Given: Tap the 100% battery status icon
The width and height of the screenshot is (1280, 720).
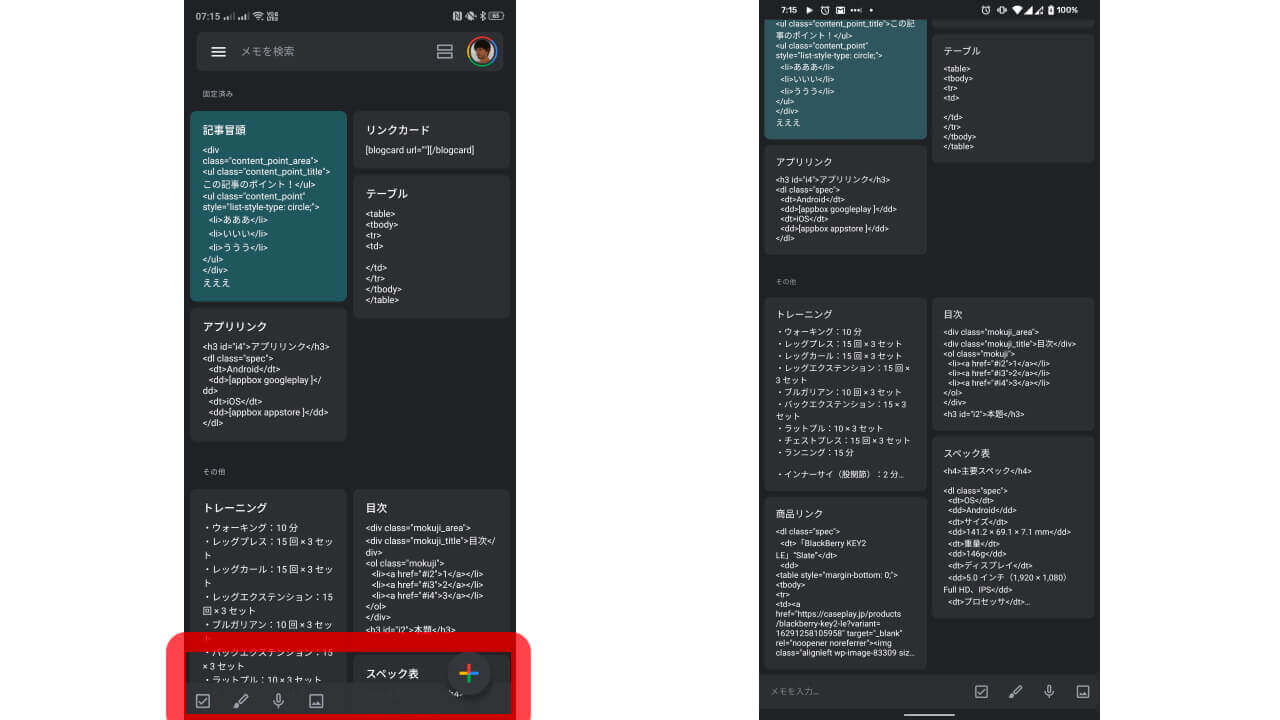Looking at the screenshot, I should coord(1060,10).
